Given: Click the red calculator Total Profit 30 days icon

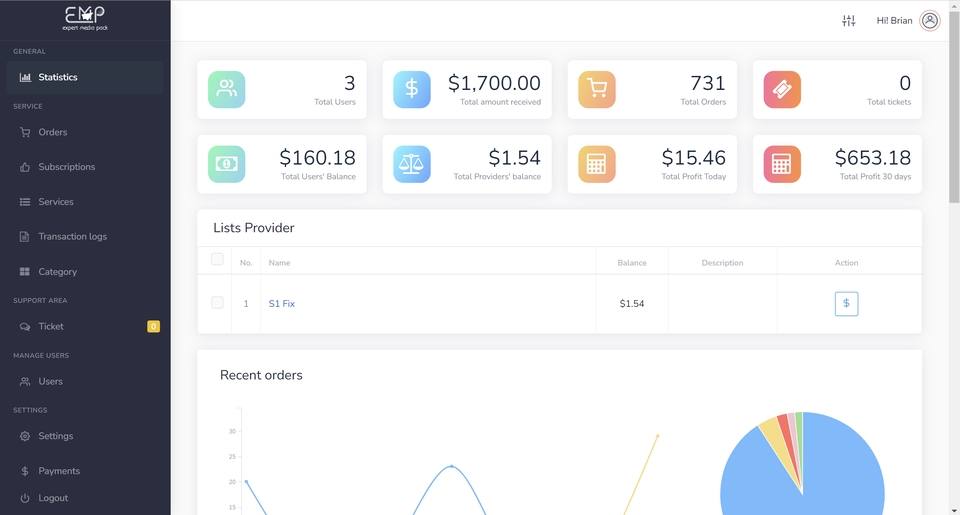Looking at the screenshot, I should [782, 164].
